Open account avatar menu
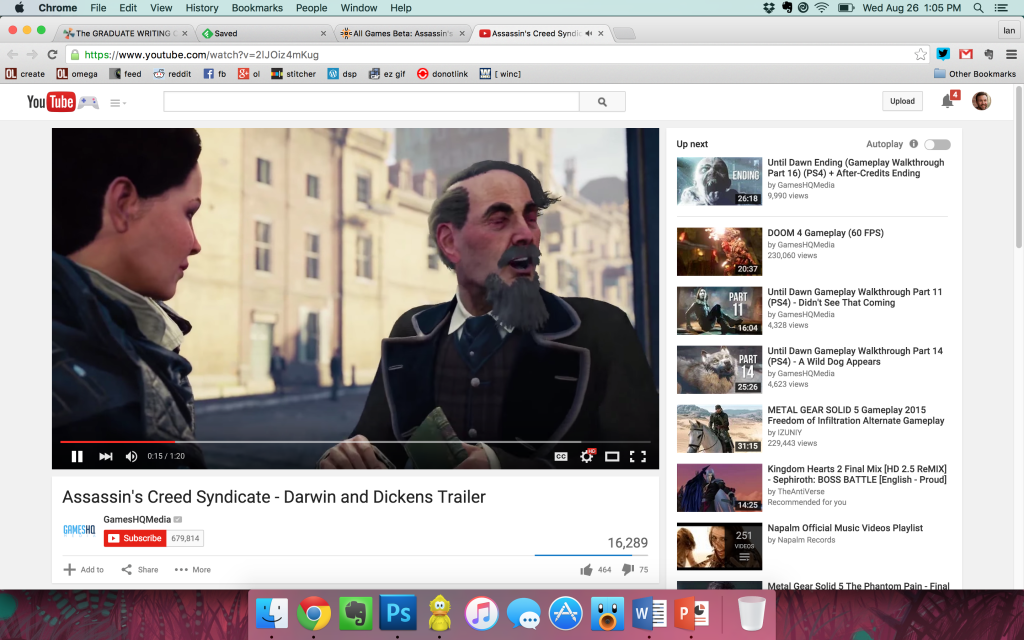The image size is (1024, 640). coord(981,101)
